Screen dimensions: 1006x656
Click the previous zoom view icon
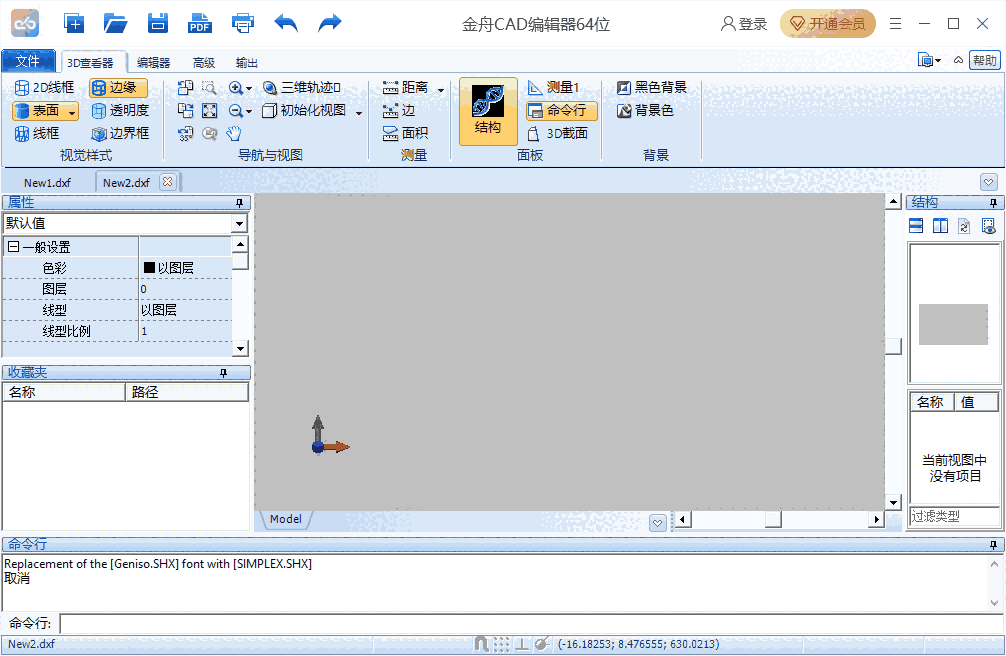pyautogui.click(x=209, y=134)
